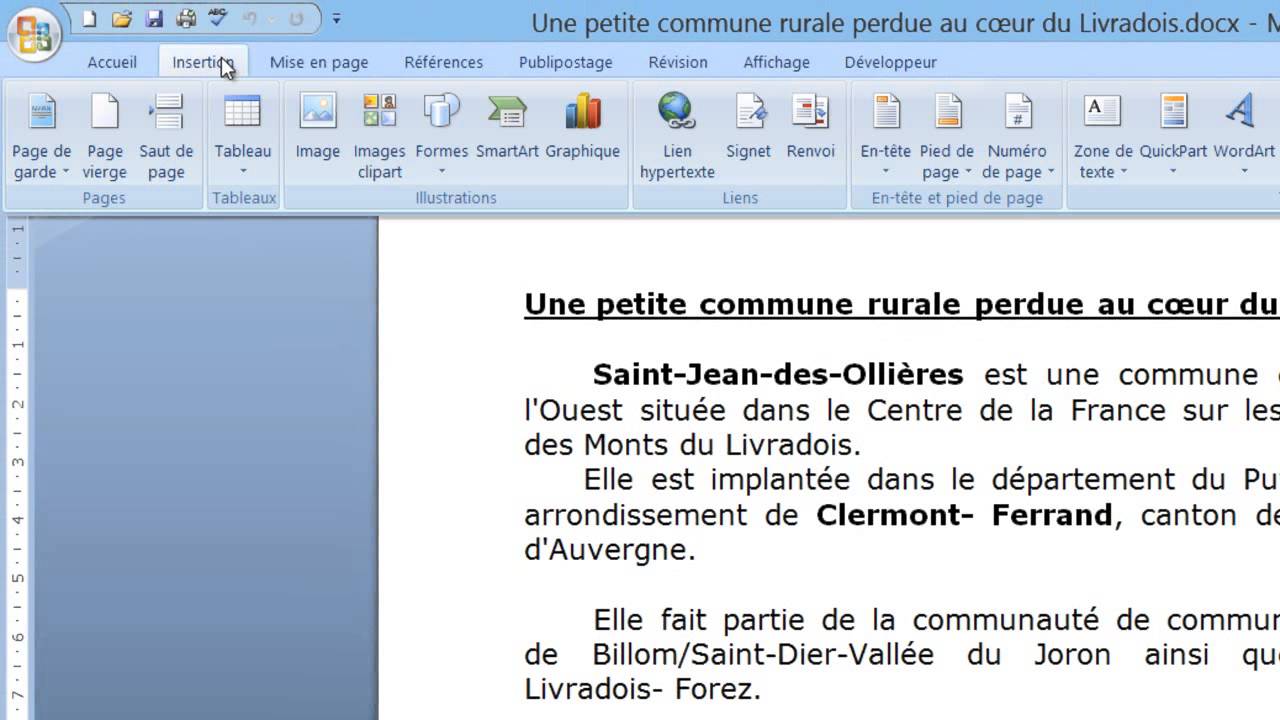Open the Développeur tab
1280x720 pixels.
click(890, 62)
